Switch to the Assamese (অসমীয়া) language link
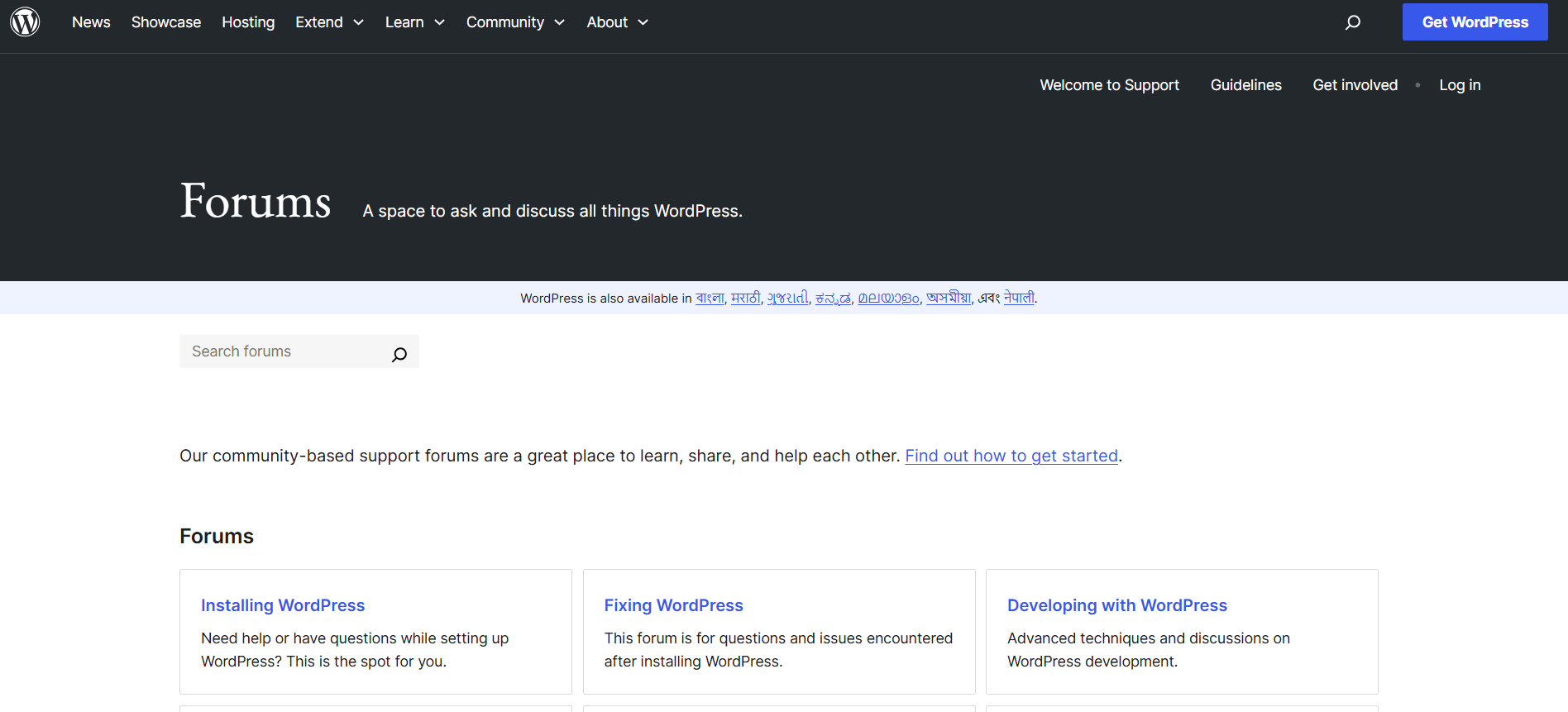 949,299
